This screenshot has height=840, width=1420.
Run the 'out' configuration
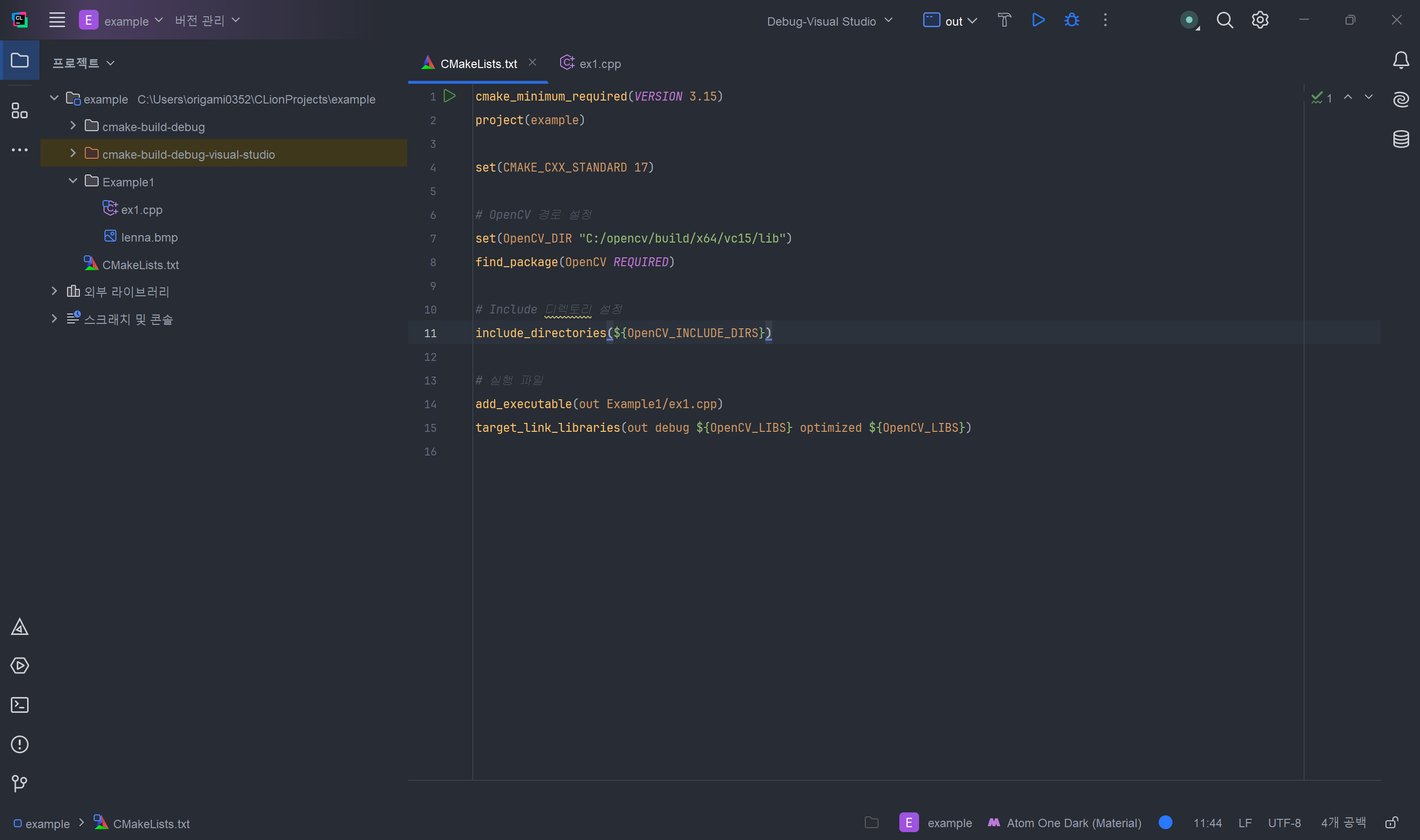click(1038, 20)
